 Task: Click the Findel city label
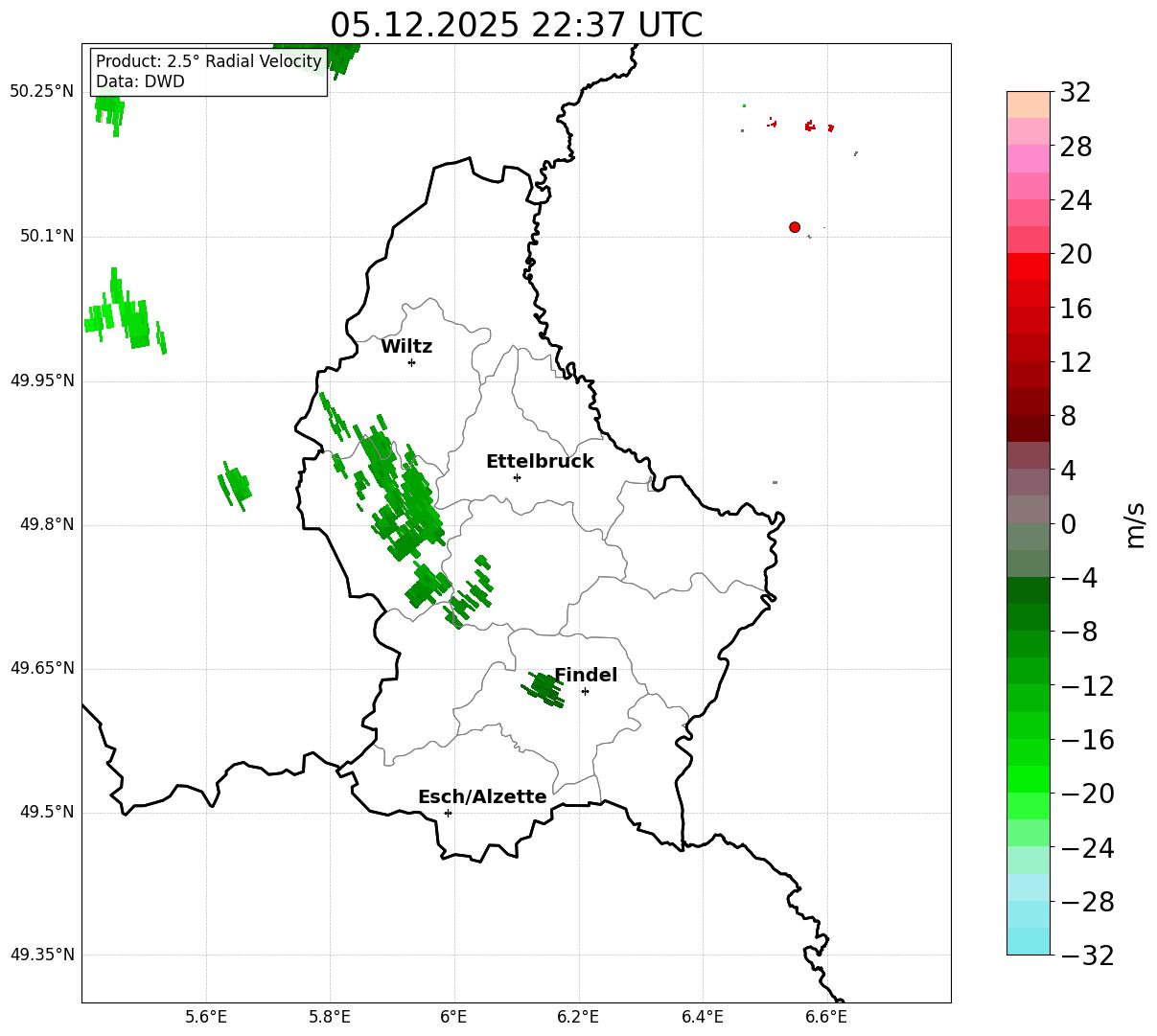(x=586, y=676)
